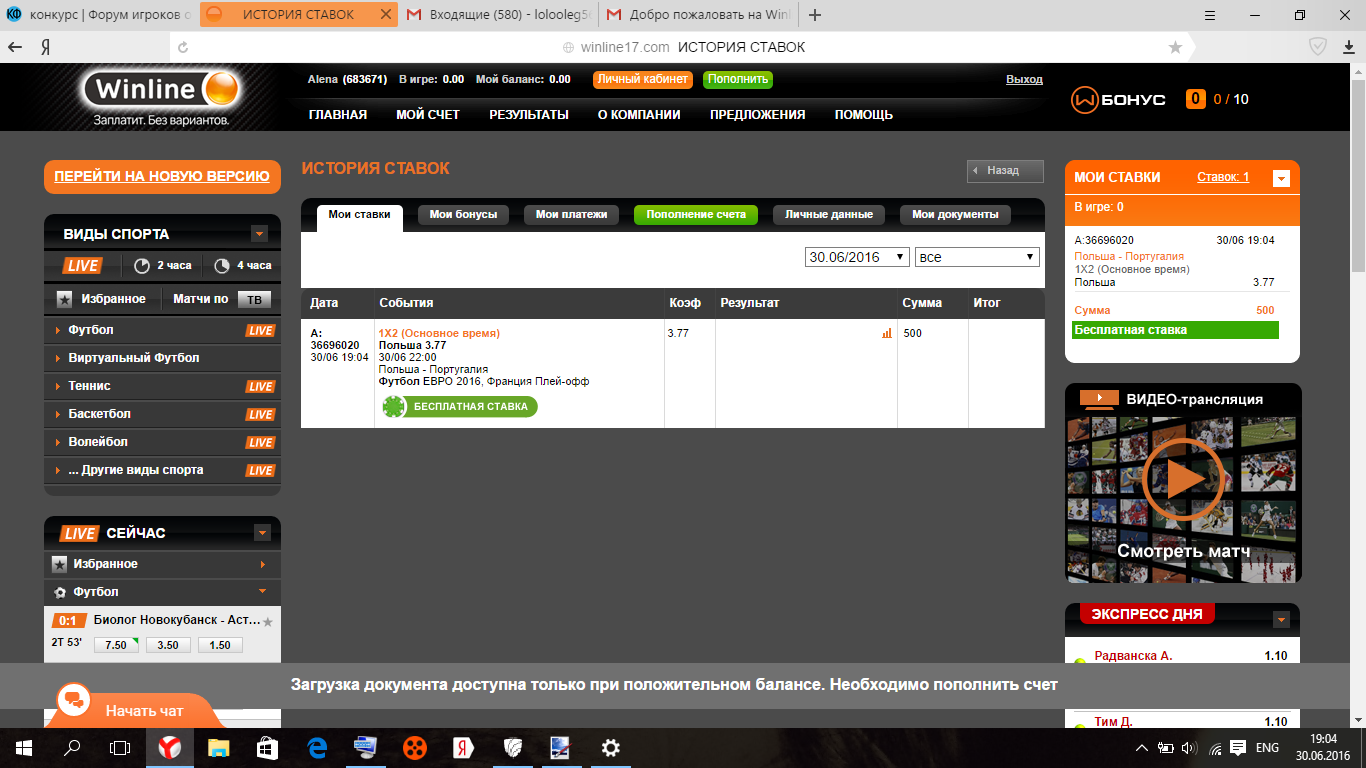Click the 0:1 live score badge

68,621
